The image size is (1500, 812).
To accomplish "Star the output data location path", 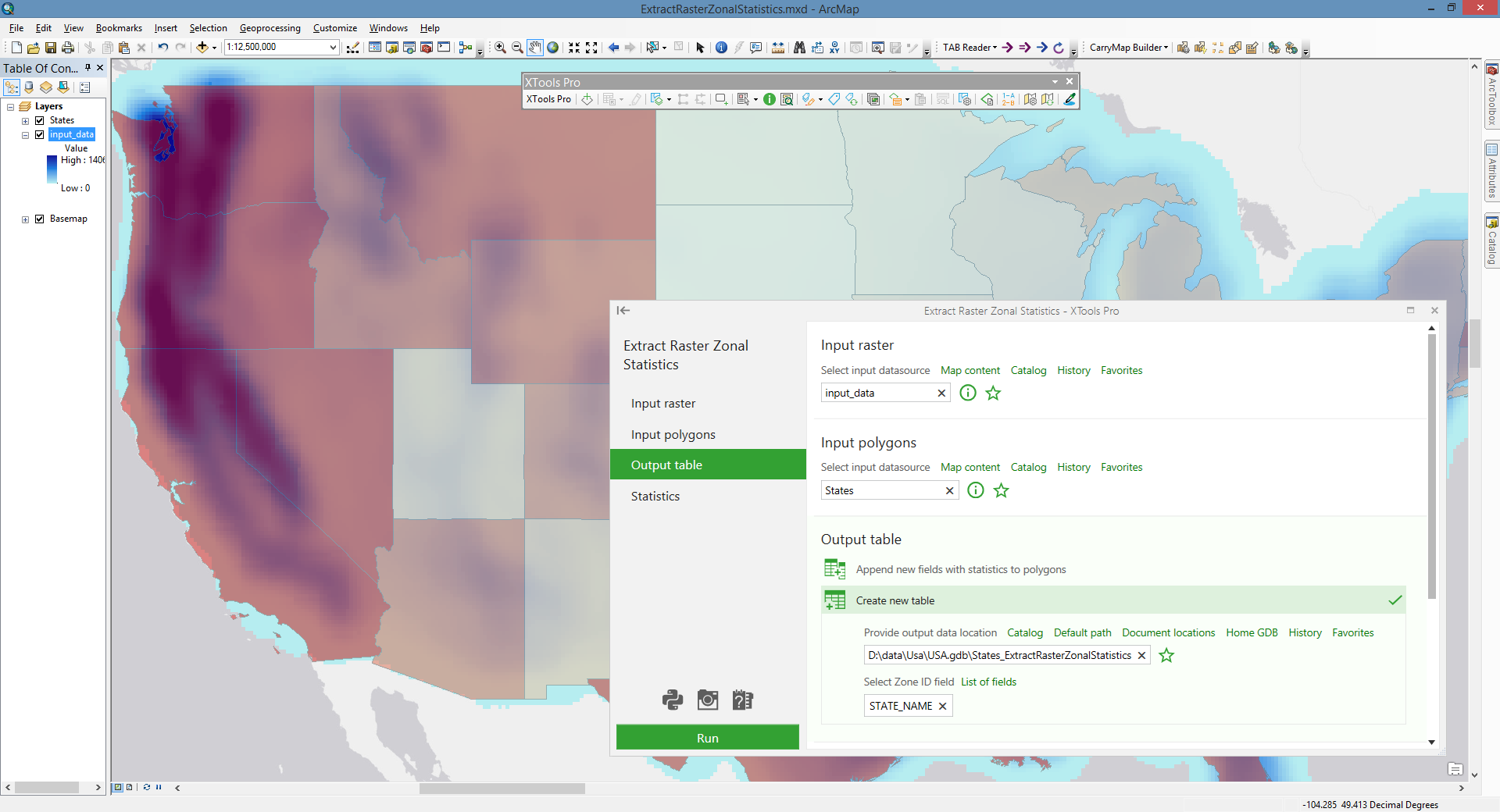I will pyautogui.click(x=1166, y=655).
